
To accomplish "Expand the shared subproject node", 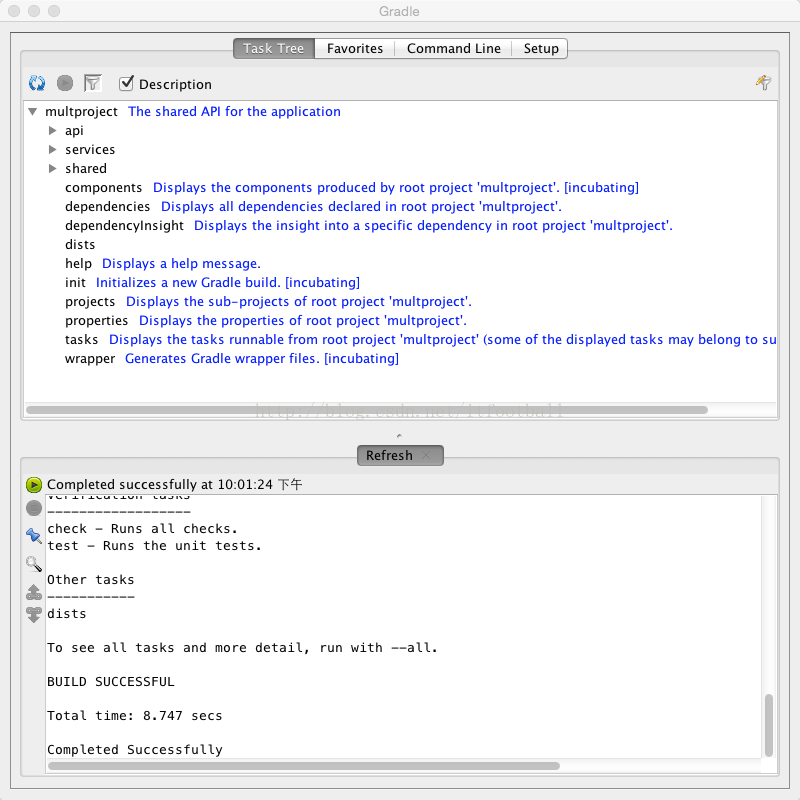I will 53,169.
